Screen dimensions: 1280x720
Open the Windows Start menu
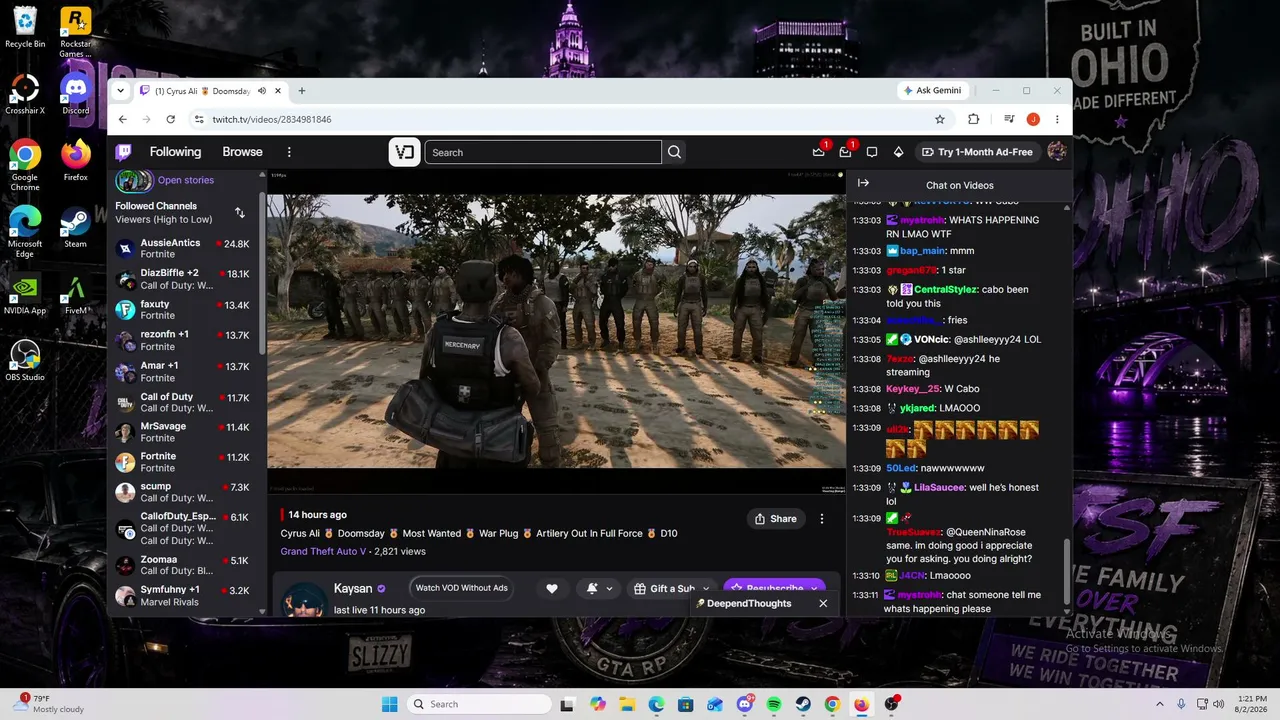click(x=390, y=704)
